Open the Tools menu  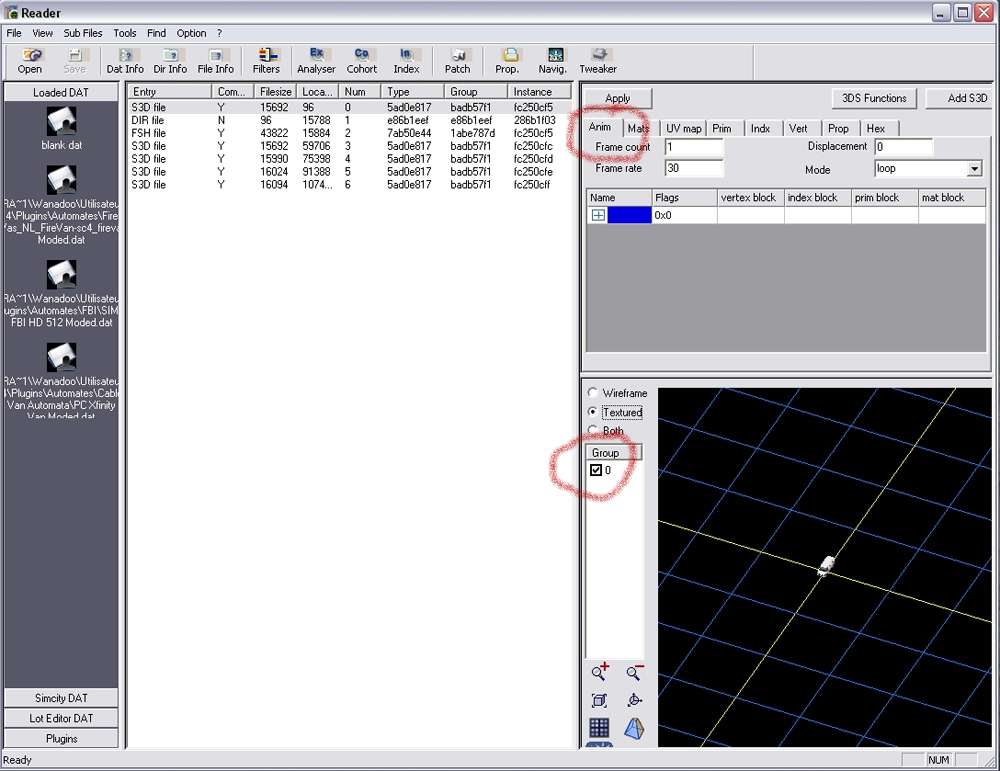click(125, 33)
